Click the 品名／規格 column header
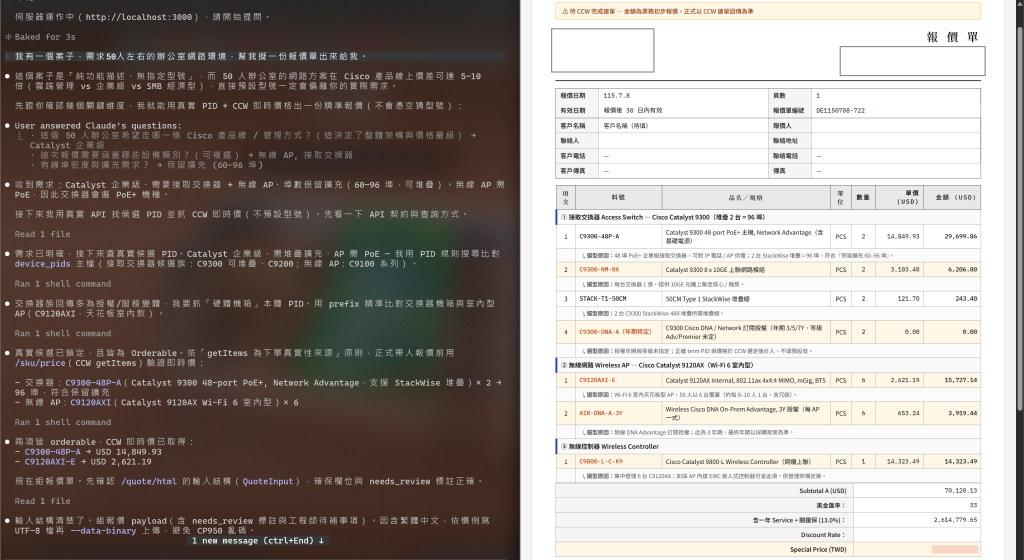The width and height of the screenshot is (1024, 560). (746, 197)
